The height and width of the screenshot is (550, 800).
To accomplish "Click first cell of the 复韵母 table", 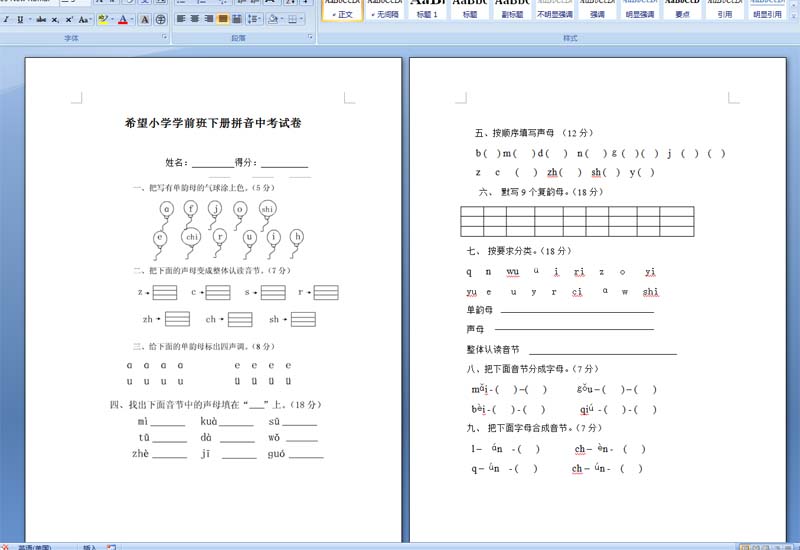I will point(472,212).
